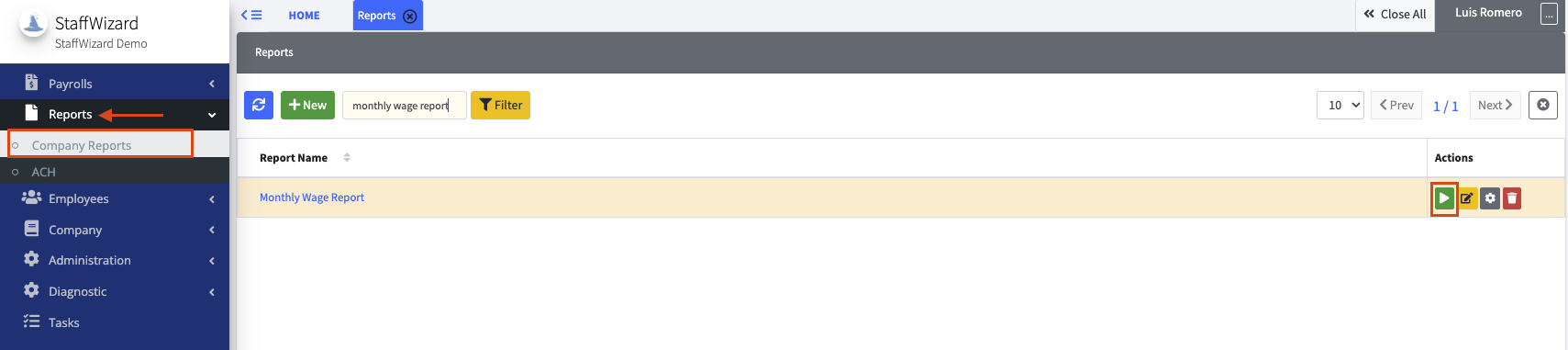Open the page size dropdown showing 10
Screen dimensions: 1568x350
tap(1340, 105)
